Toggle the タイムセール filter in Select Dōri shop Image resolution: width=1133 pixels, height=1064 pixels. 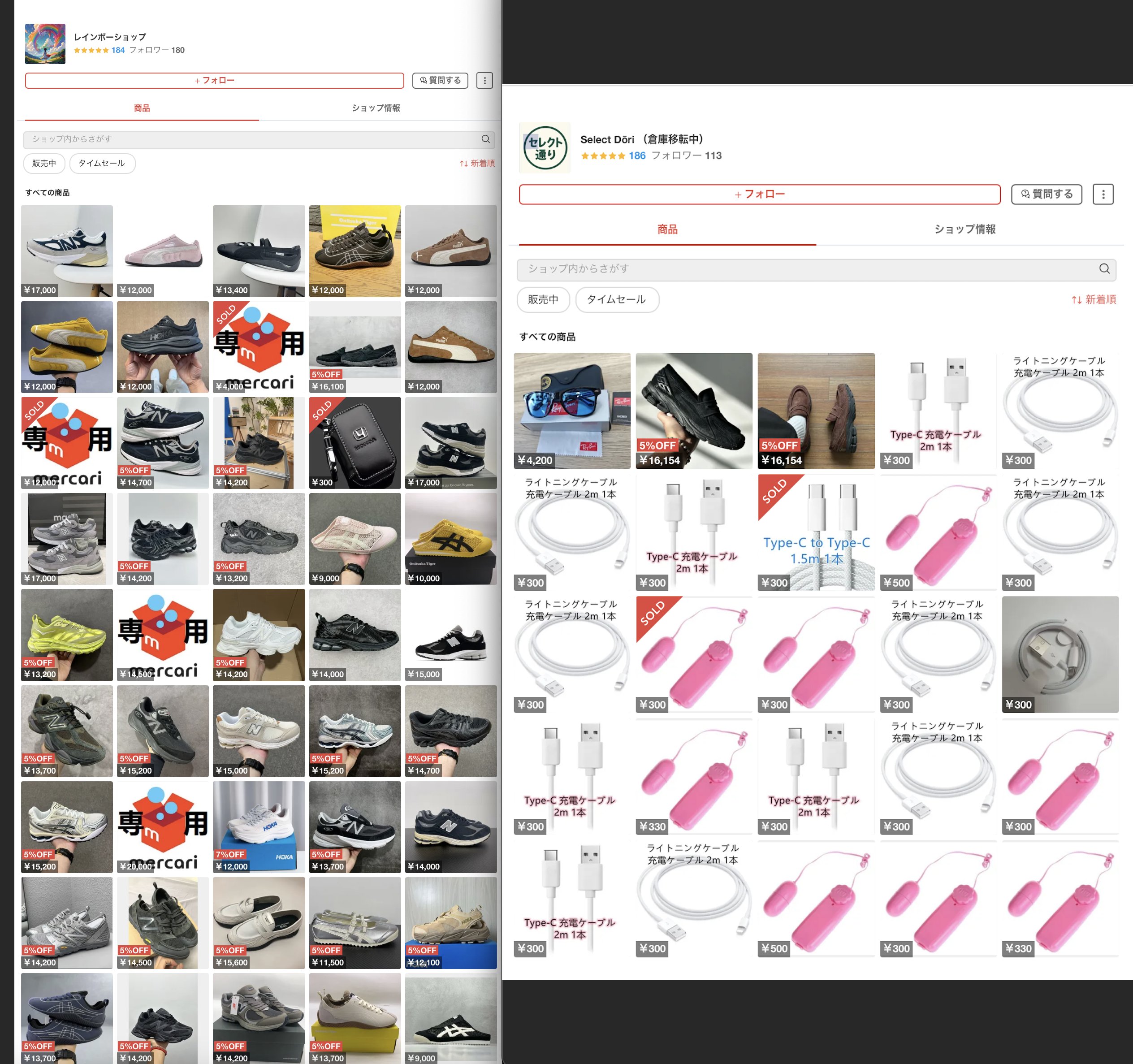pos(617,300)
